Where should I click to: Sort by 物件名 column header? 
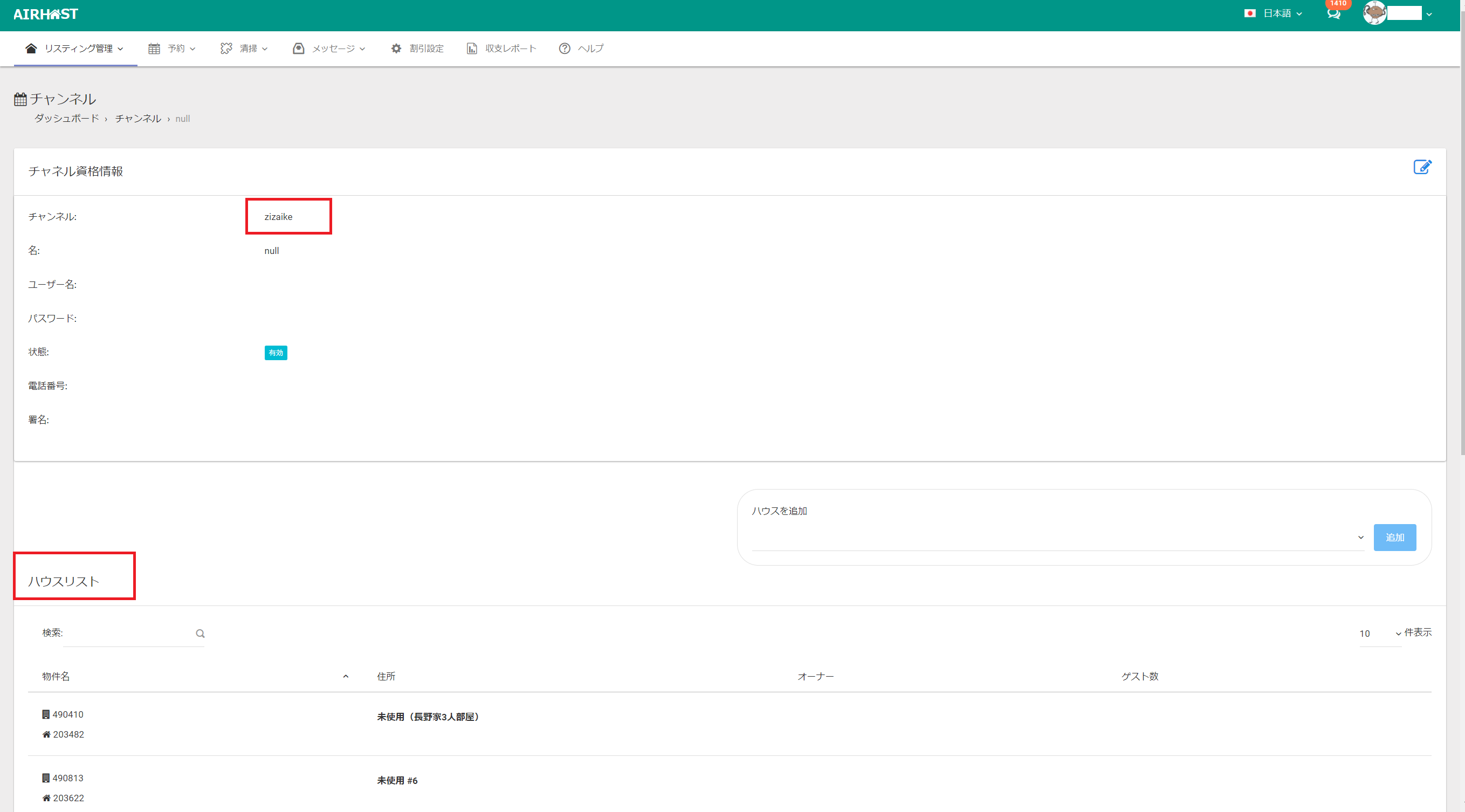pyautogui.click(x=56, y=676)
